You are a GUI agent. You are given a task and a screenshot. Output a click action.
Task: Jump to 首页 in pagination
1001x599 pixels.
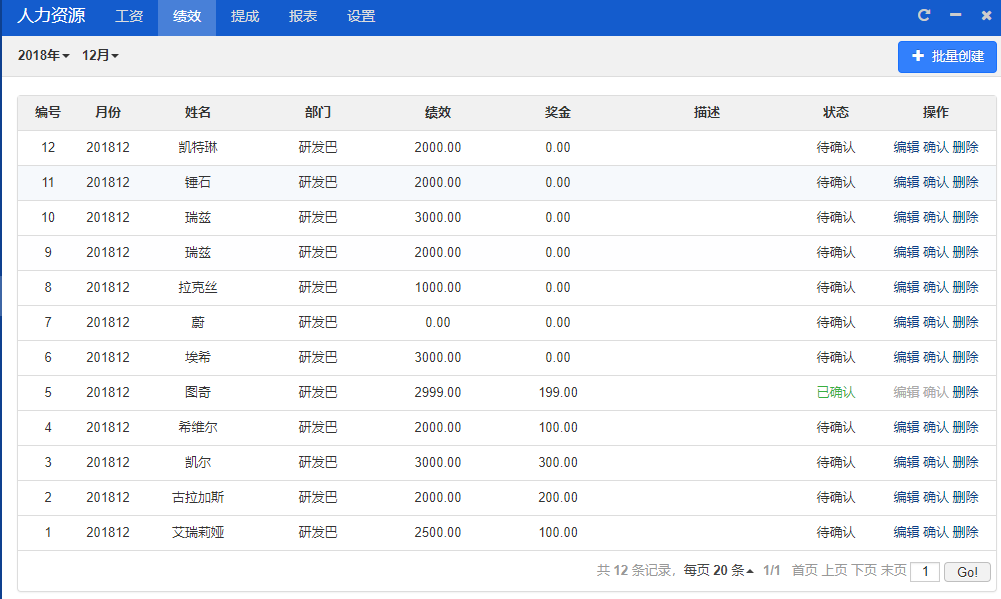click(x=804, y=570)
